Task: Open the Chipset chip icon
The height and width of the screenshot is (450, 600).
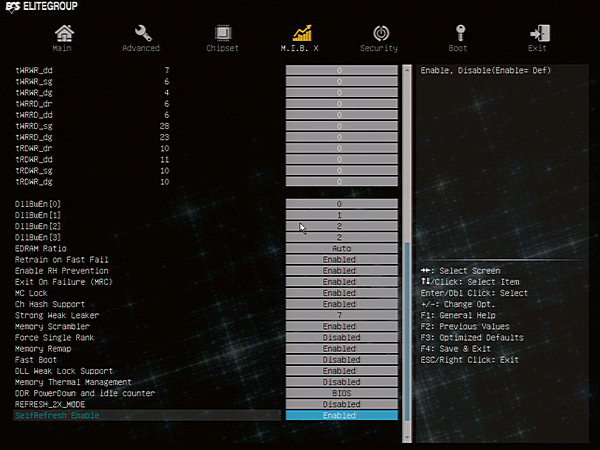Action: pos(223,33)
